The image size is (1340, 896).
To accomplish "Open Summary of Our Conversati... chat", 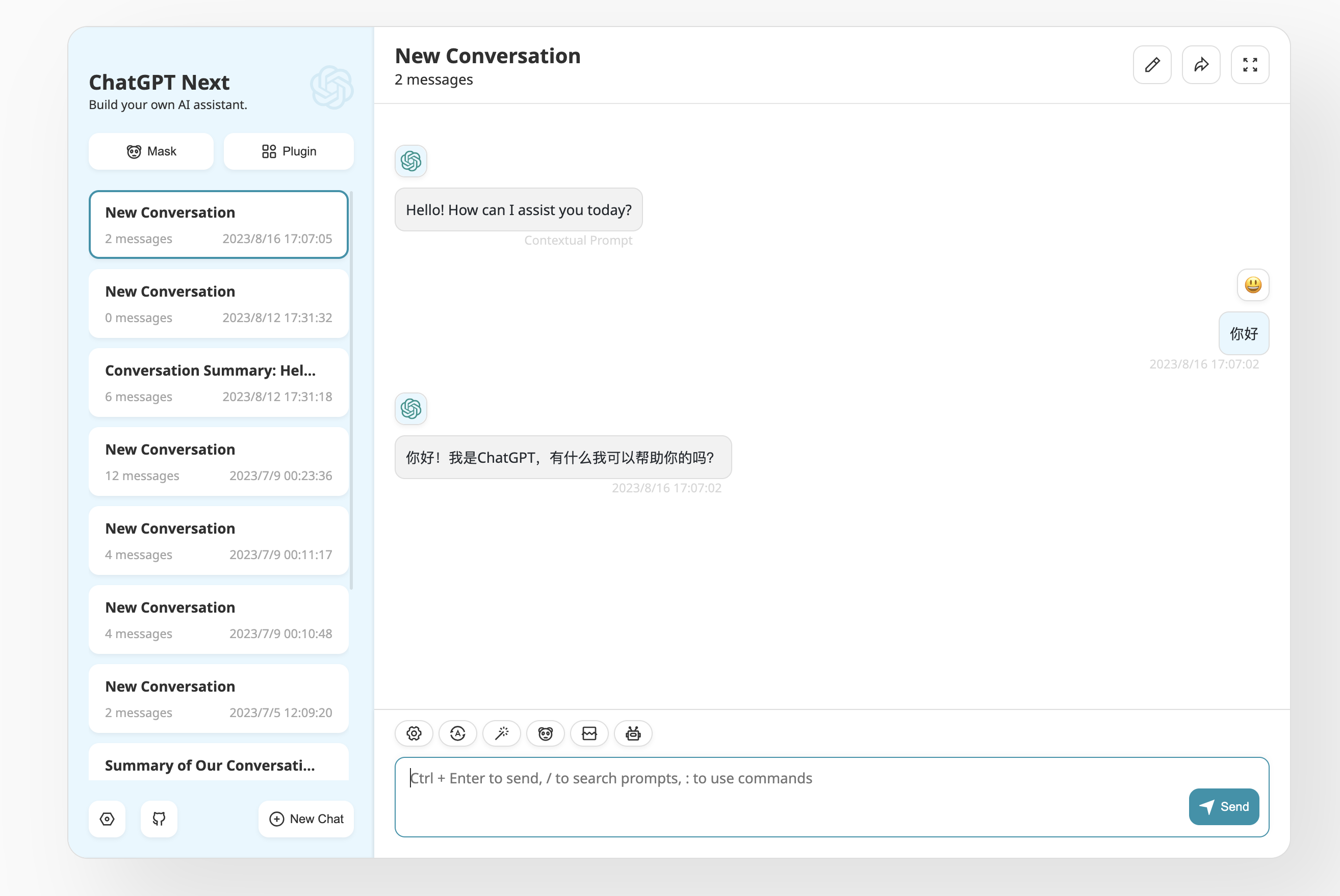I will click(218, 762).
